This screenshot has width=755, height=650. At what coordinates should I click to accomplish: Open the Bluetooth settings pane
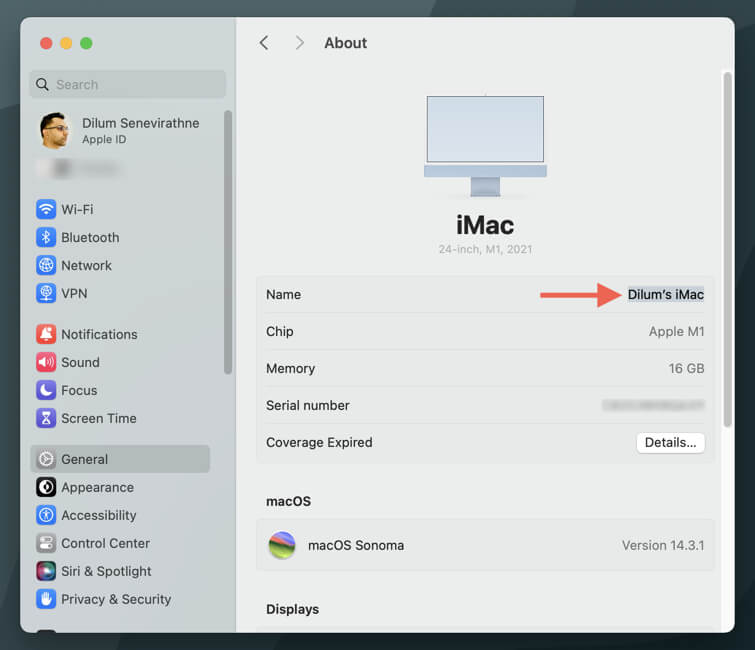point(90,237)
